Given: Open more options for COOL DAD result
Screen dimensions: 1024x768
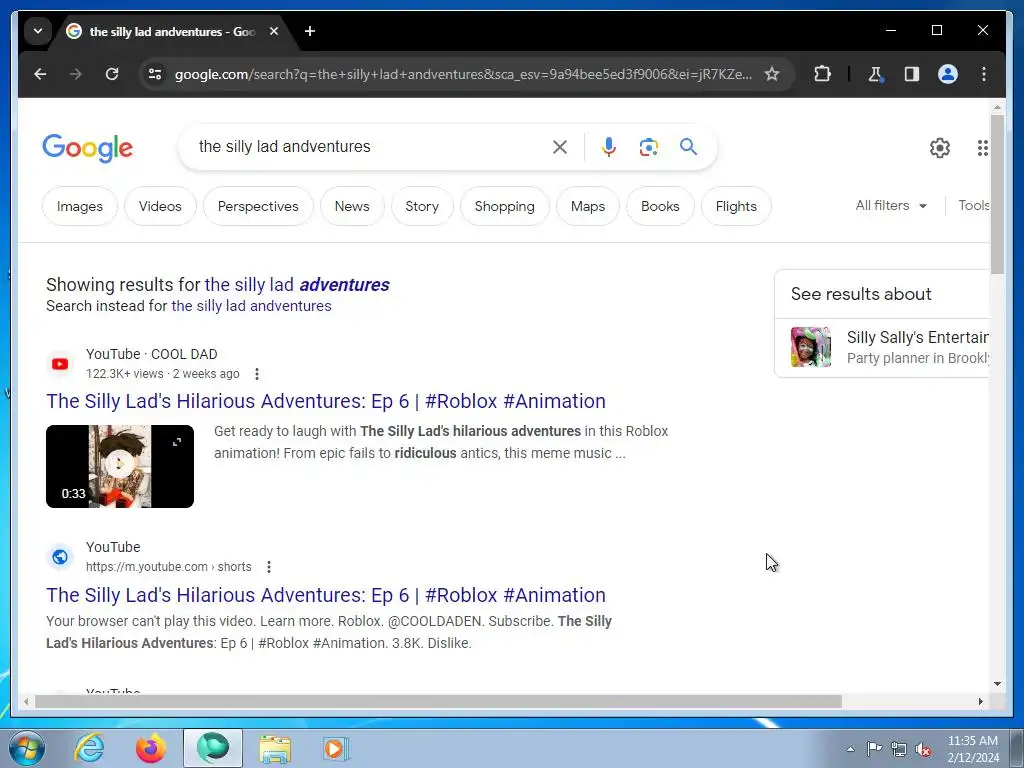Looking at the screenshot, I should (257, 374).
